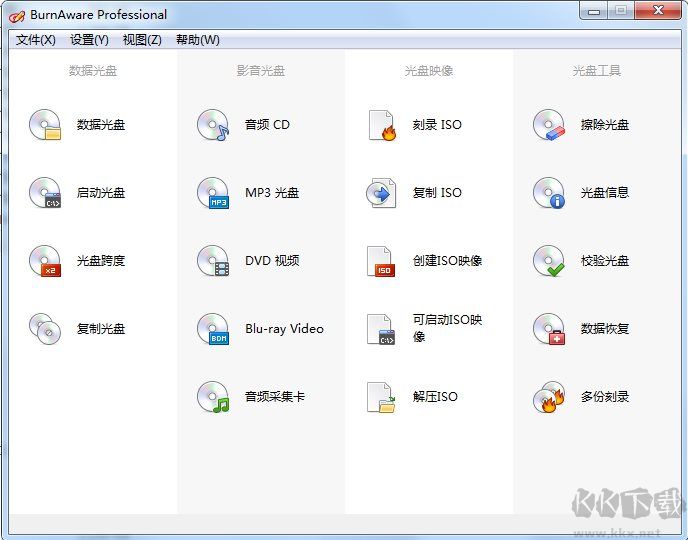
Task: Click the 复制光盘 label
Action: coord(101,329)
